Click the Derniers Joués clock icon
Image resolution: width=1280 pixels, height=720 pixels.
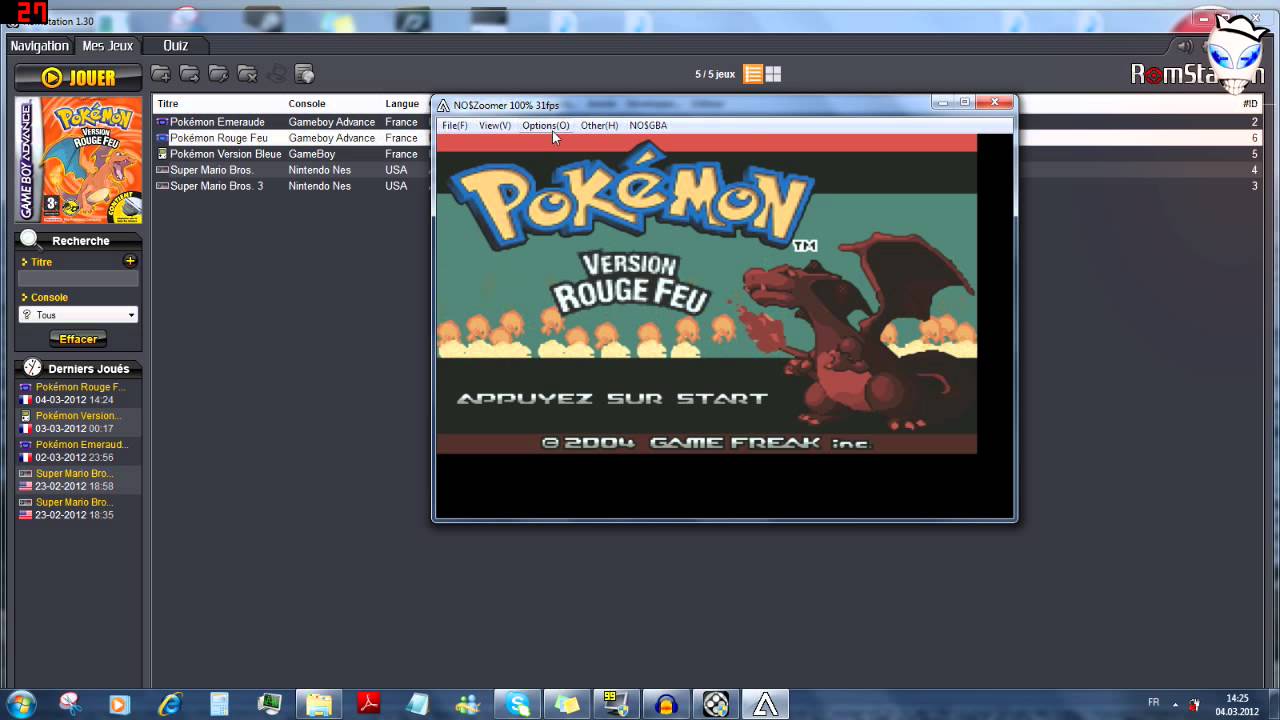33,368
